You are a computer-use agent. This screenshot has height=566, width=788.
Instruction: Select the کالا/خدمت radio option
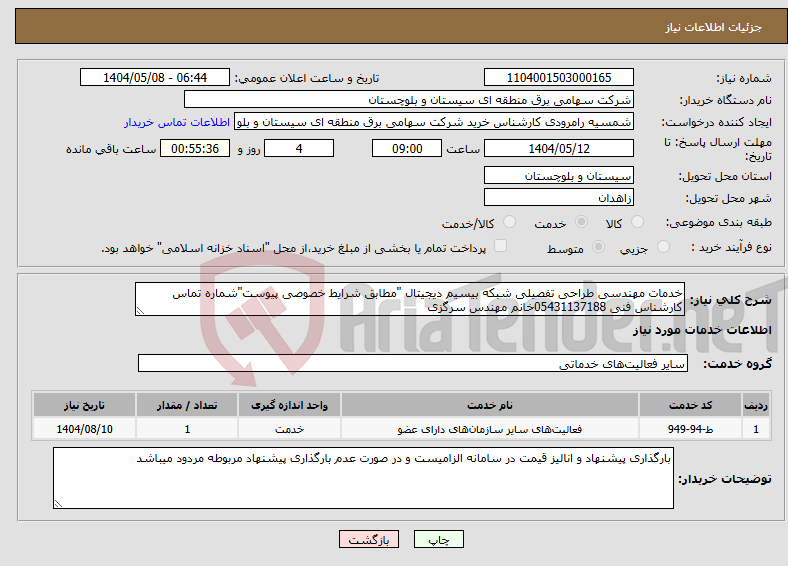[x=510, y=222]
